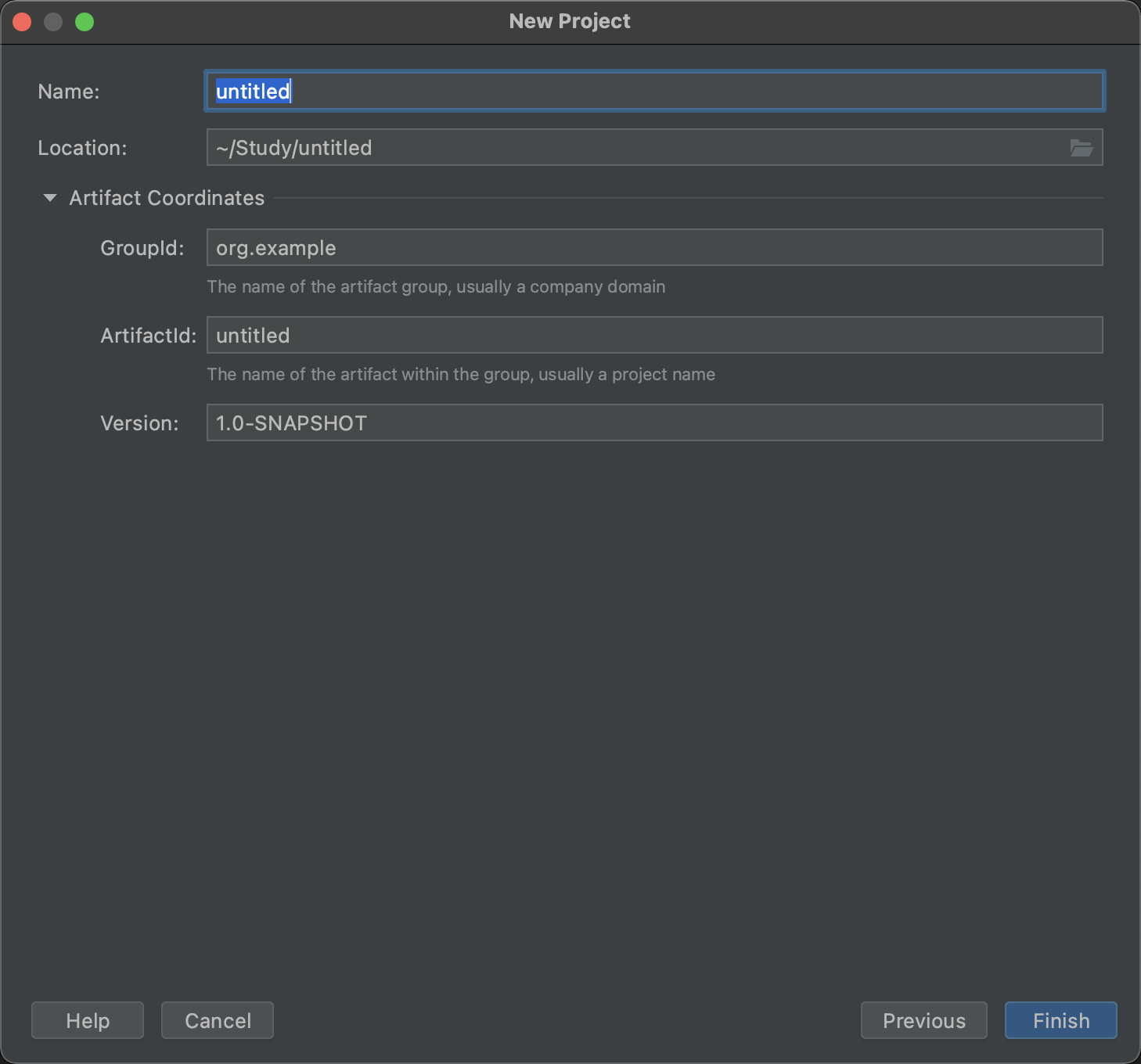Open Help for the dialog
The height and width of the screenshot is (1064, 1141).
click(x=88, y=1020)
